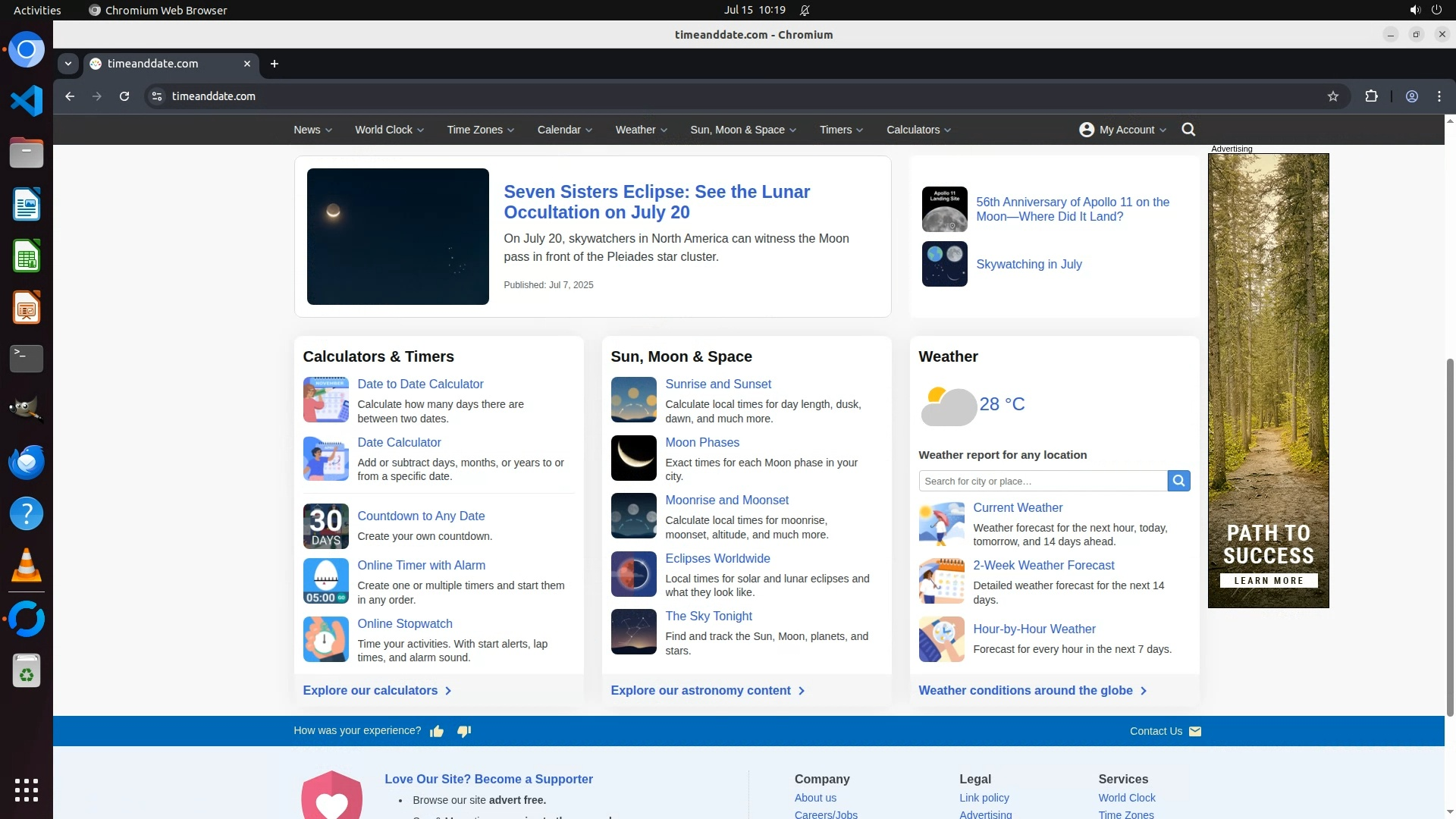Click the site search magnifier icon

[x=1188, y=130]
